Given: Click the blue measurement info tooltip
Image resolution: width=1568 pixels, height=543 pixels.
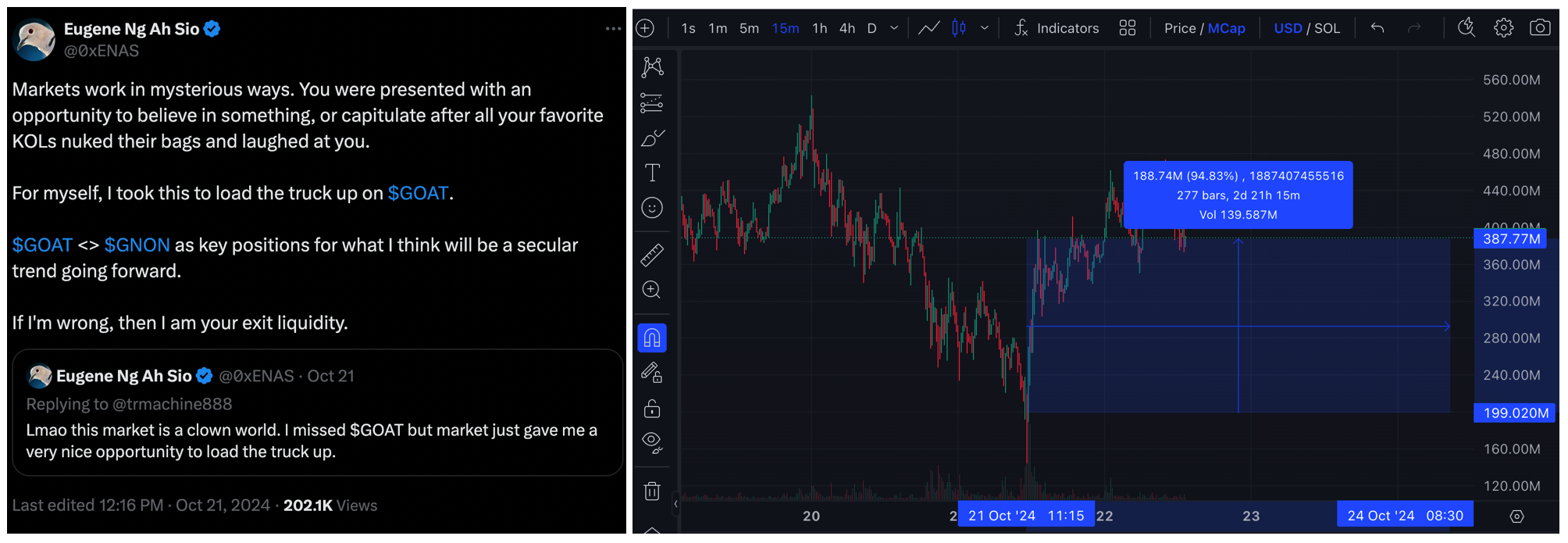Looking at the screenshot, I should [1238, 195].
